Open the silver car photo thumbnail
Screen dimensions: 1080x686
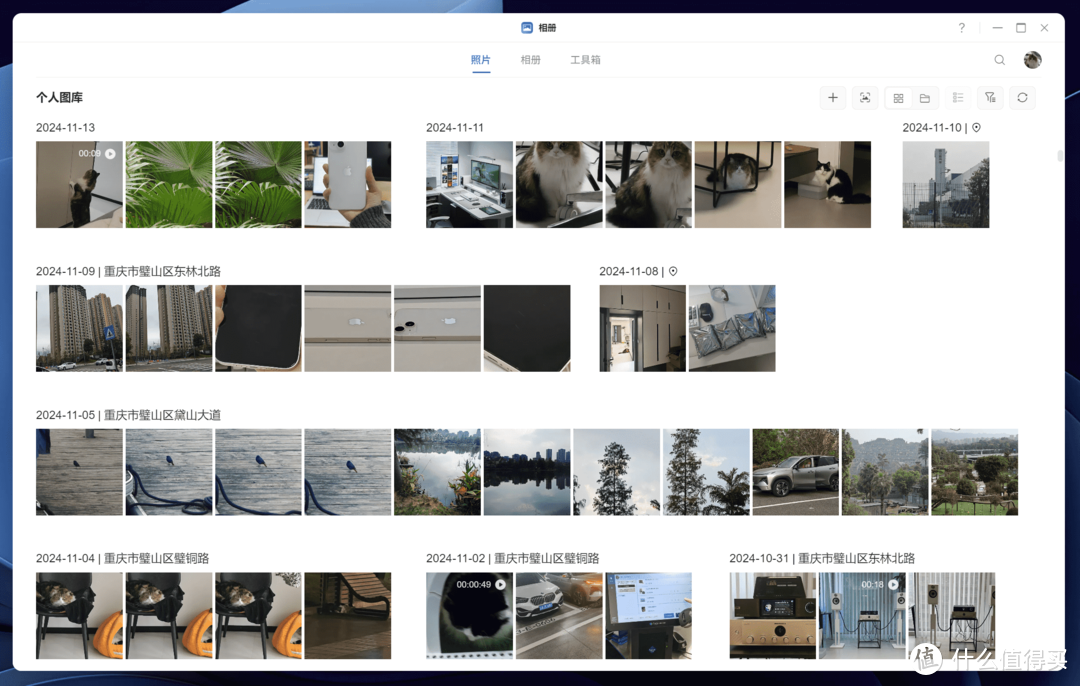795,472
